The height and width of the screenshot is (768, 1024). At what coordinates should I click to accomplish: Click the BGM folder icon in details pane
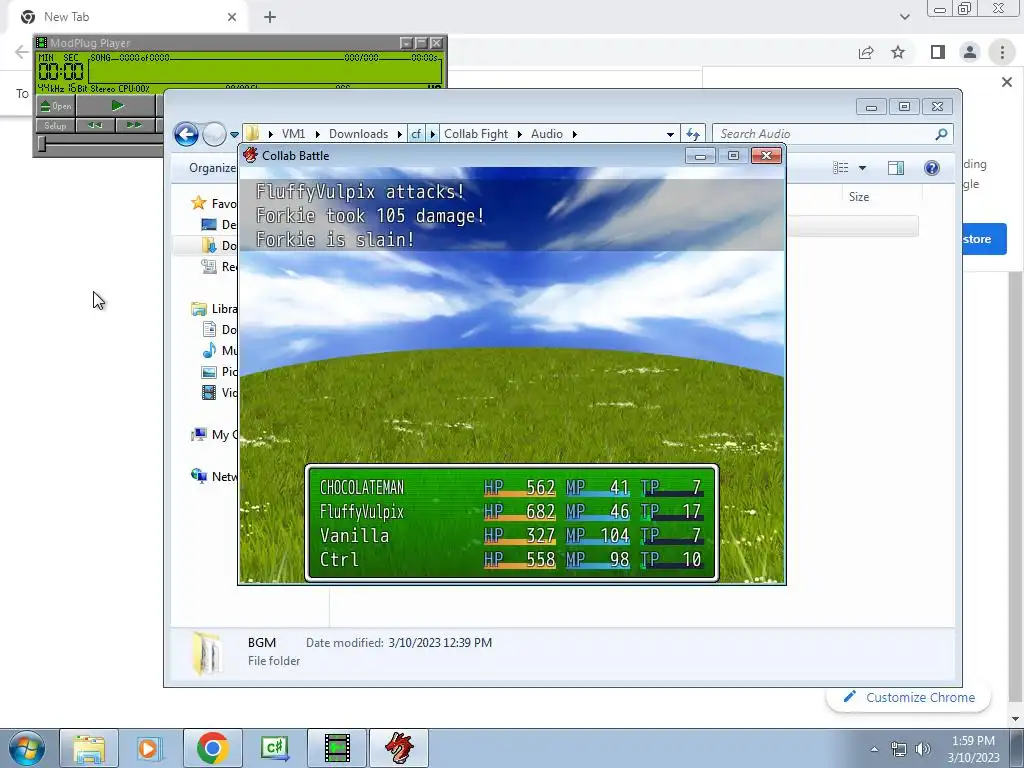coord(207,652)
